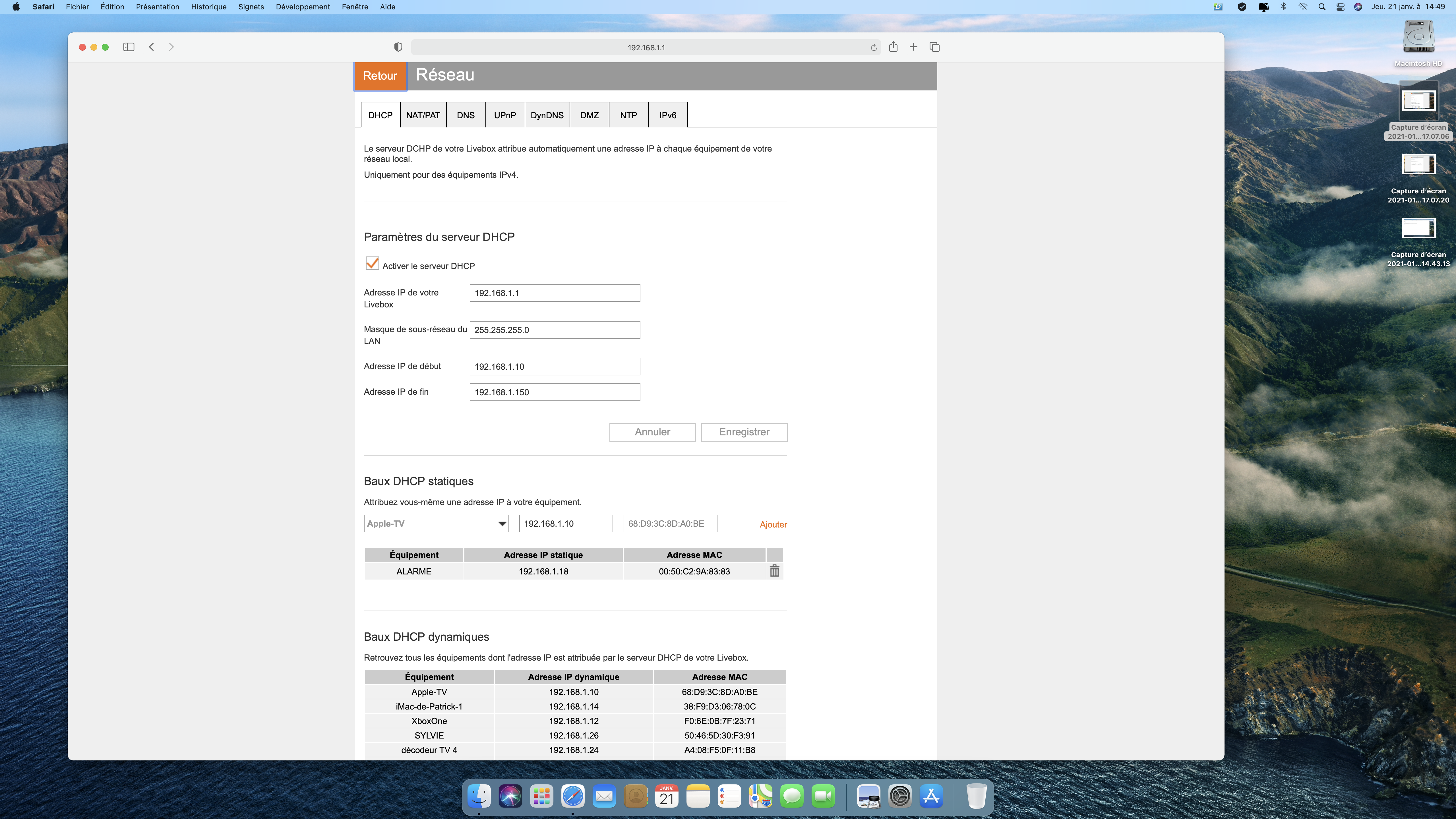This screenshot has height=819, width=1456.
Task: Toggle the Safari sidebar icon
Action: coord(128,47)
